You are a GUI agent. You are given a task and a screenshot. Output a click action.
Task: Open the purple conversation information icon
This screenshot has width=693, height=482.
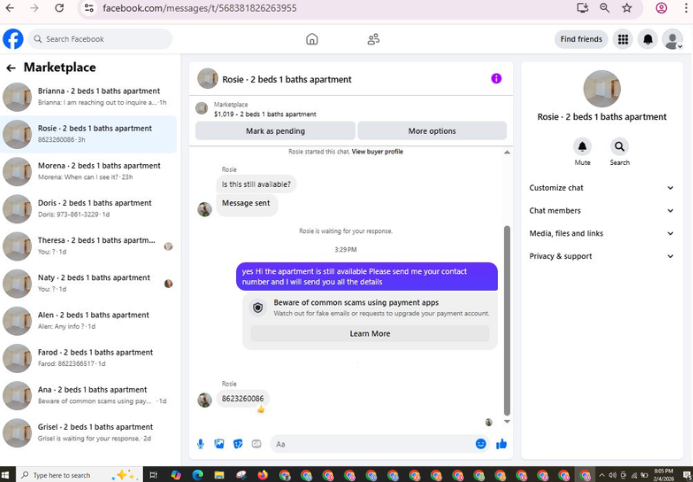point(496,79)
